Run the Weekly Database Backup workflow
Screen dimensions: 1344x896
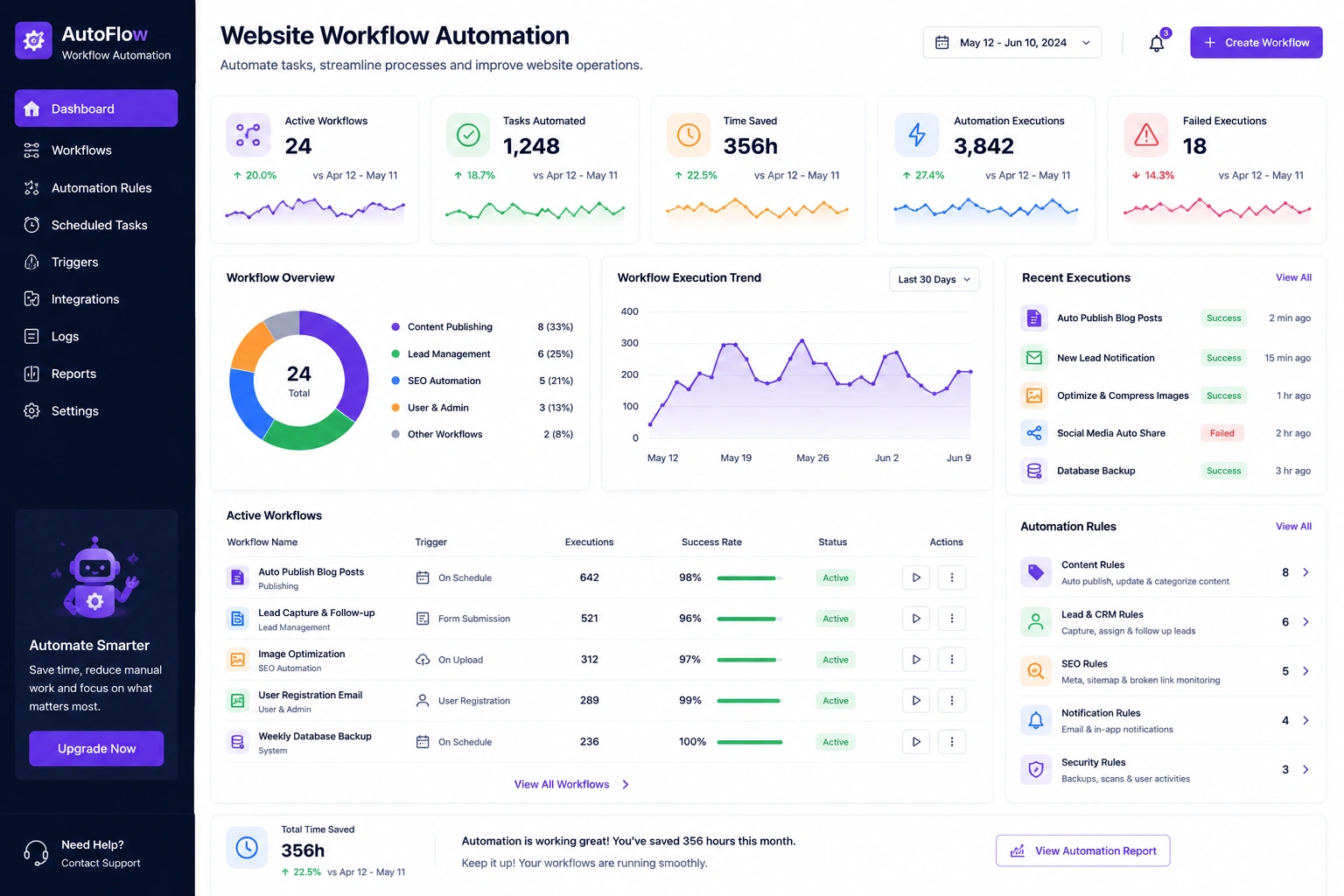[x=916, y=742]
